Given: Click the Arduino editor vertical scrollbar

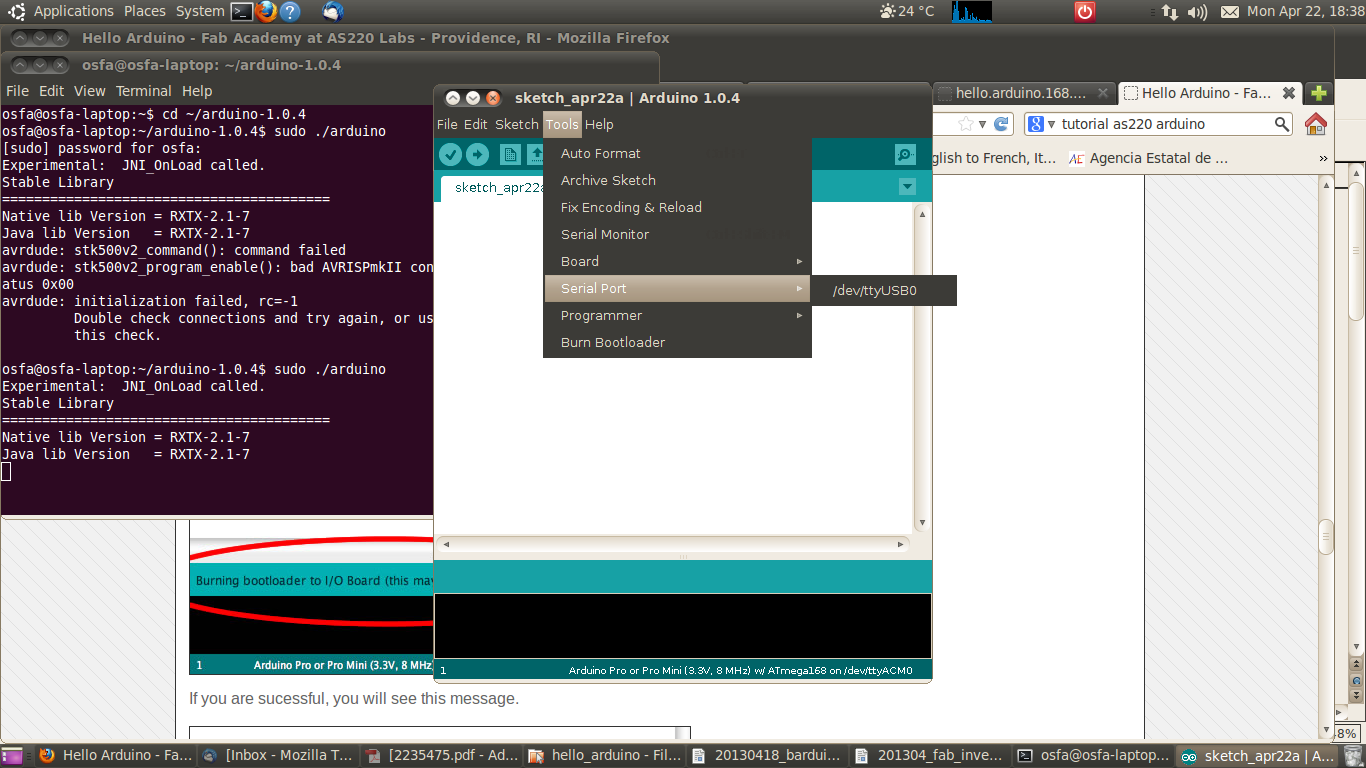Looking at the screenshot, I should 922,368.
